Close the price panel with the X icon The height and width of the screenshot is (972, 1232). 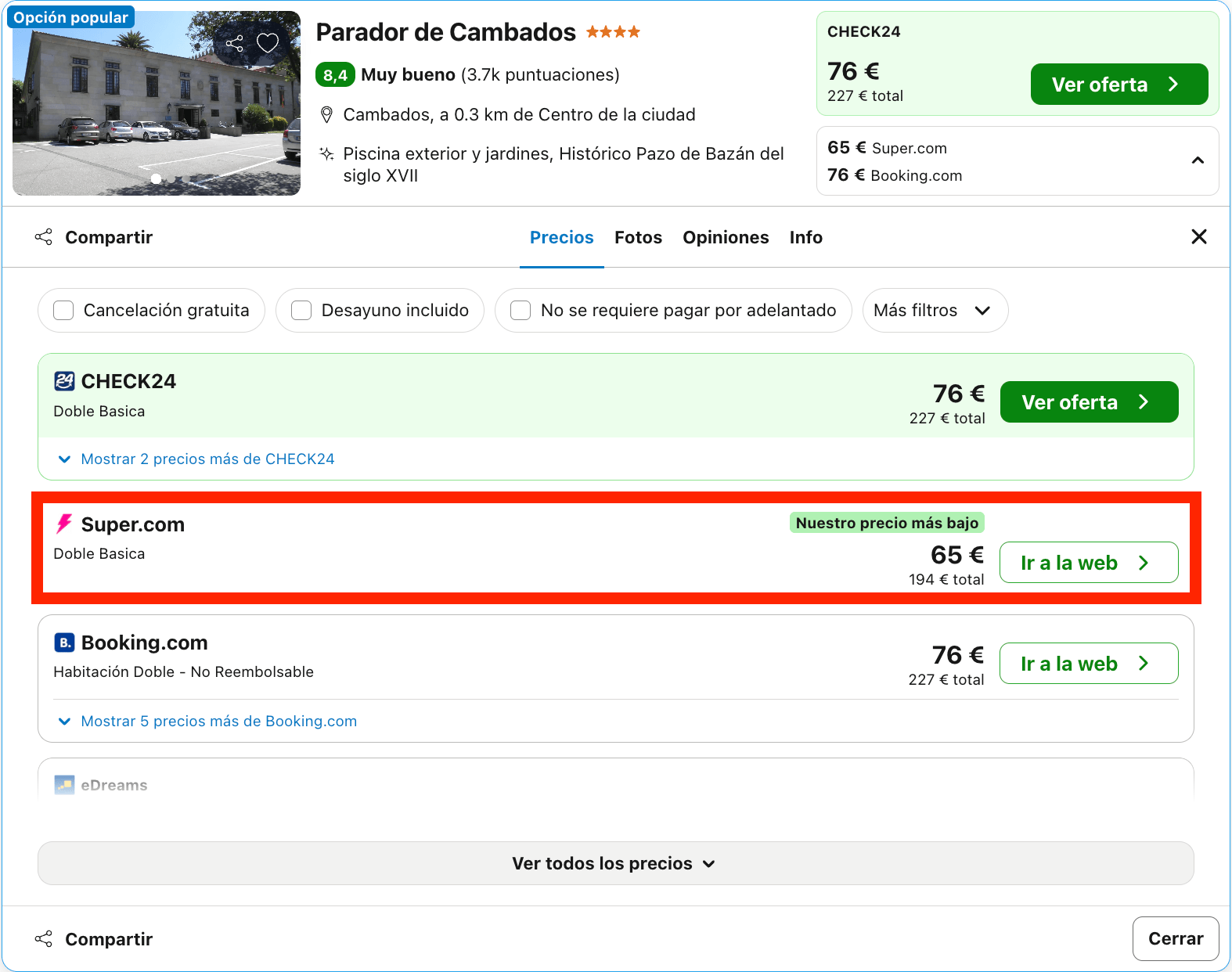[1198, 236]
